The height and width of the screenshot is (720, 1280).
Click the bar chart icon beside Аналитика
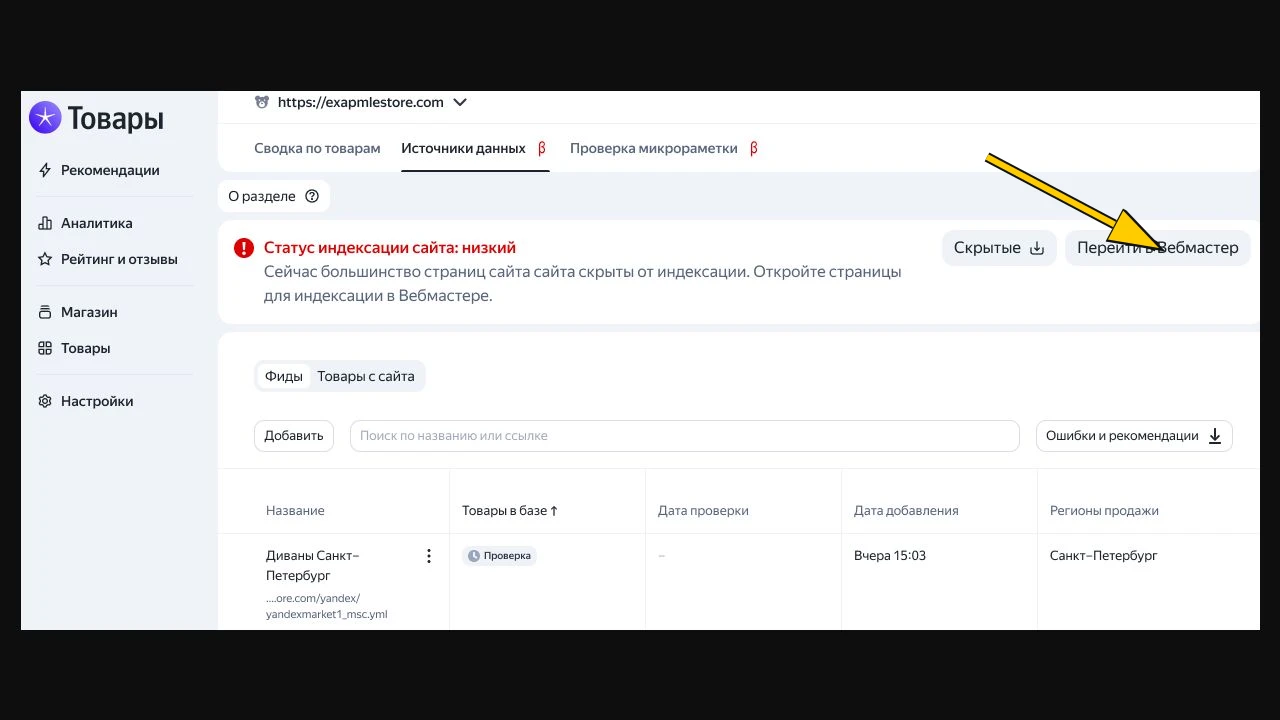(45, 223)
